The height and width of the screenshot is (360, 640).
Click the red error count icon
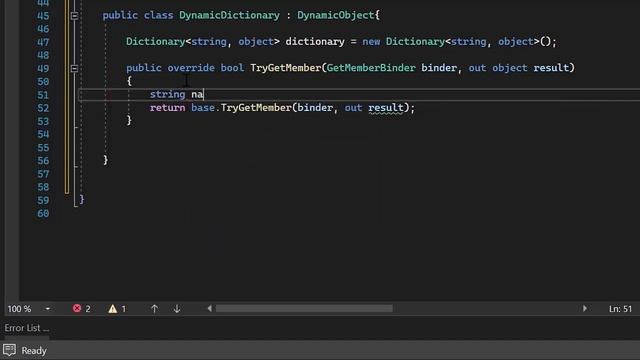coord(77,309)
